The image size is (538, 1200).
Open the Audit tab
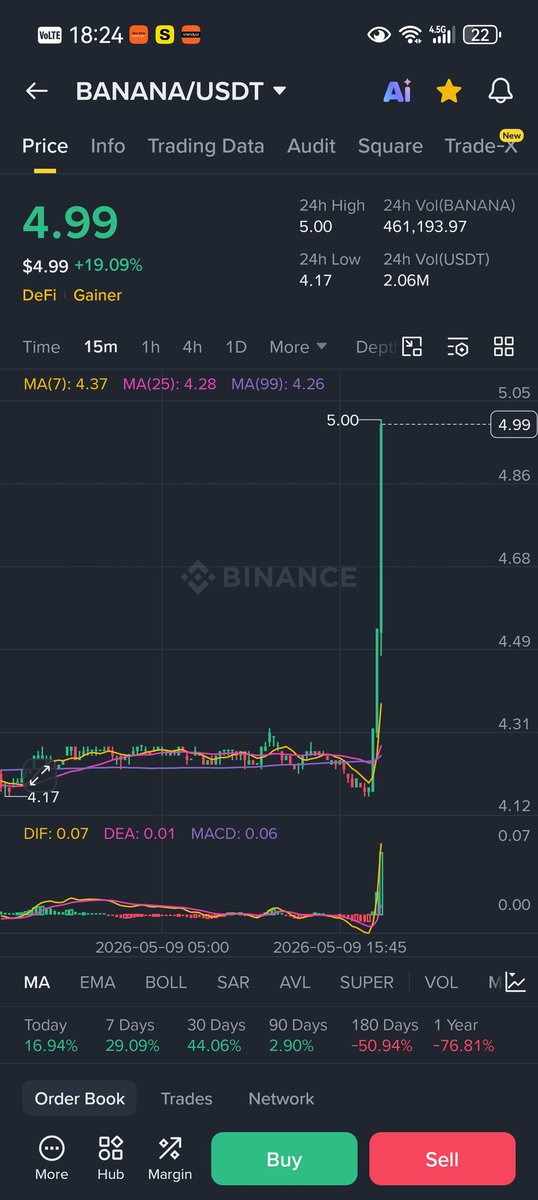point(311,146)
